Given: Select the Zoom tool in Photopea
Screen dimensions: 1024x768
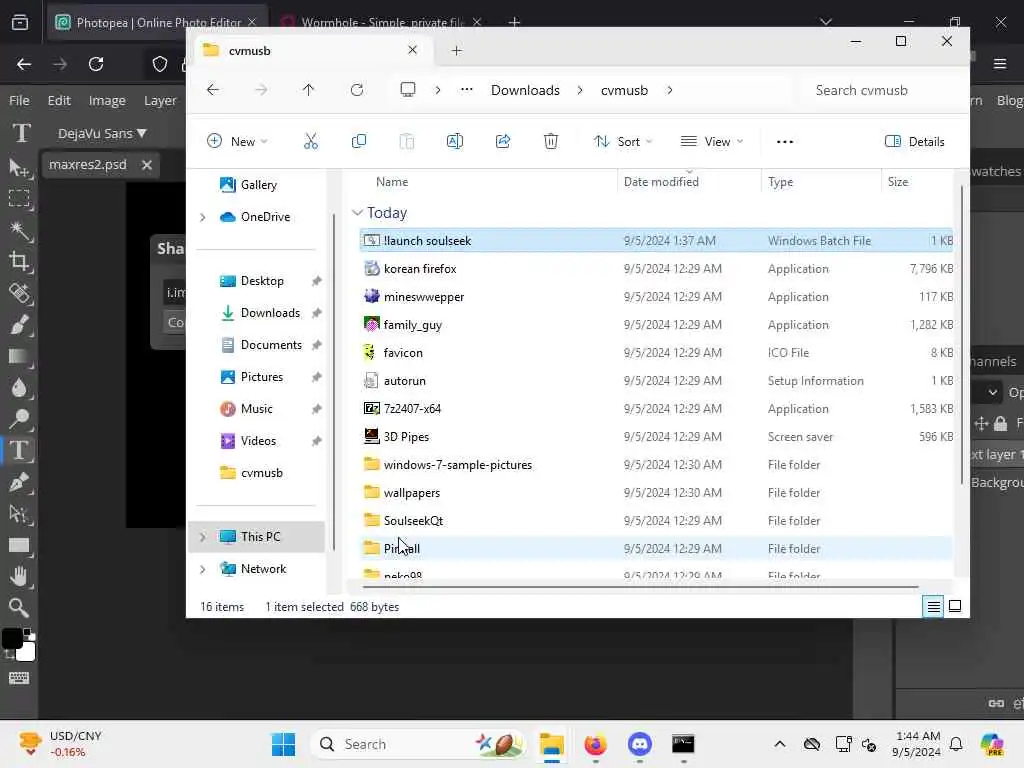Looking at the screenshot, I should point(19,608).
